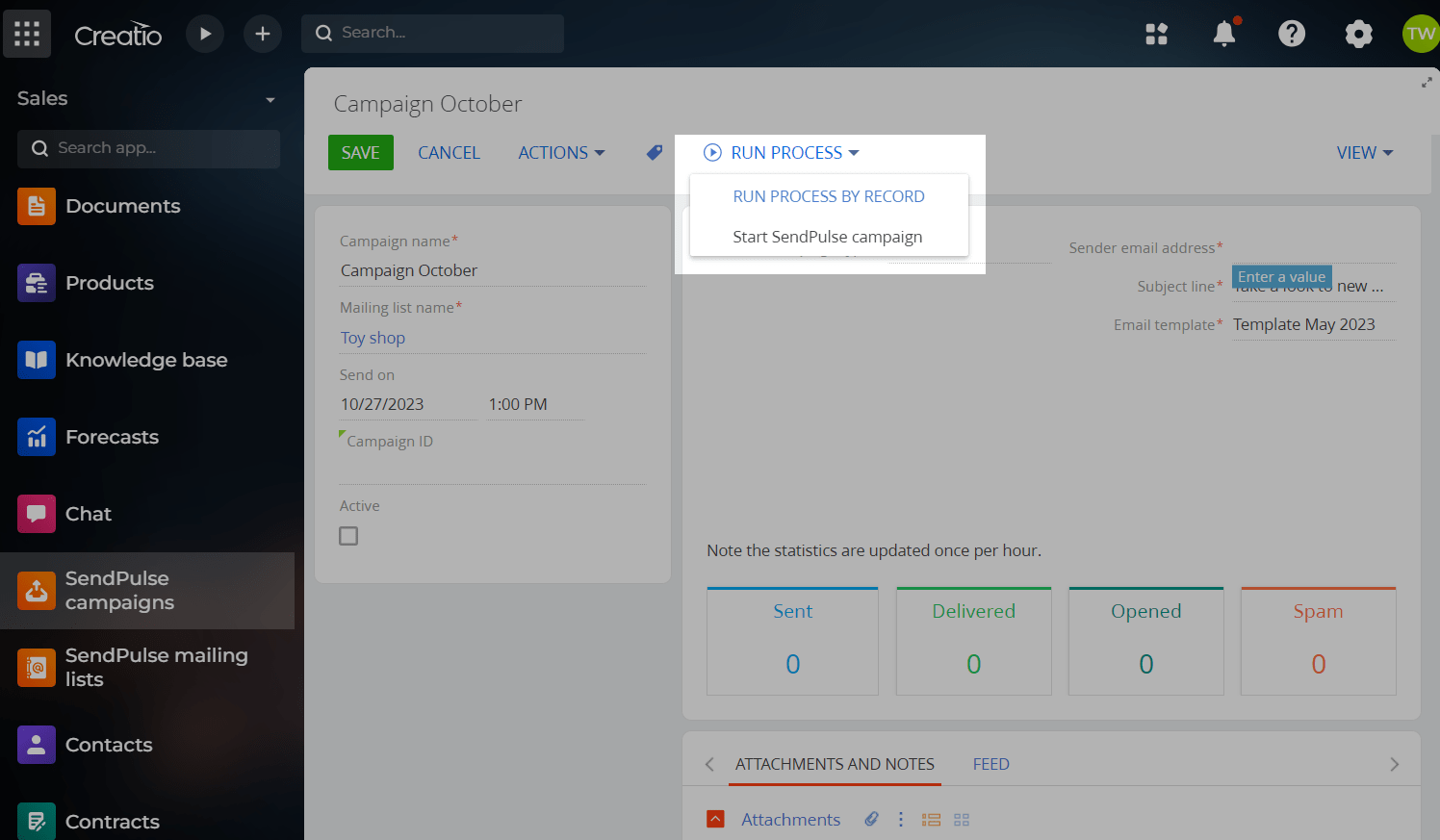Click the Attachments section title

(x=790, y=820)
